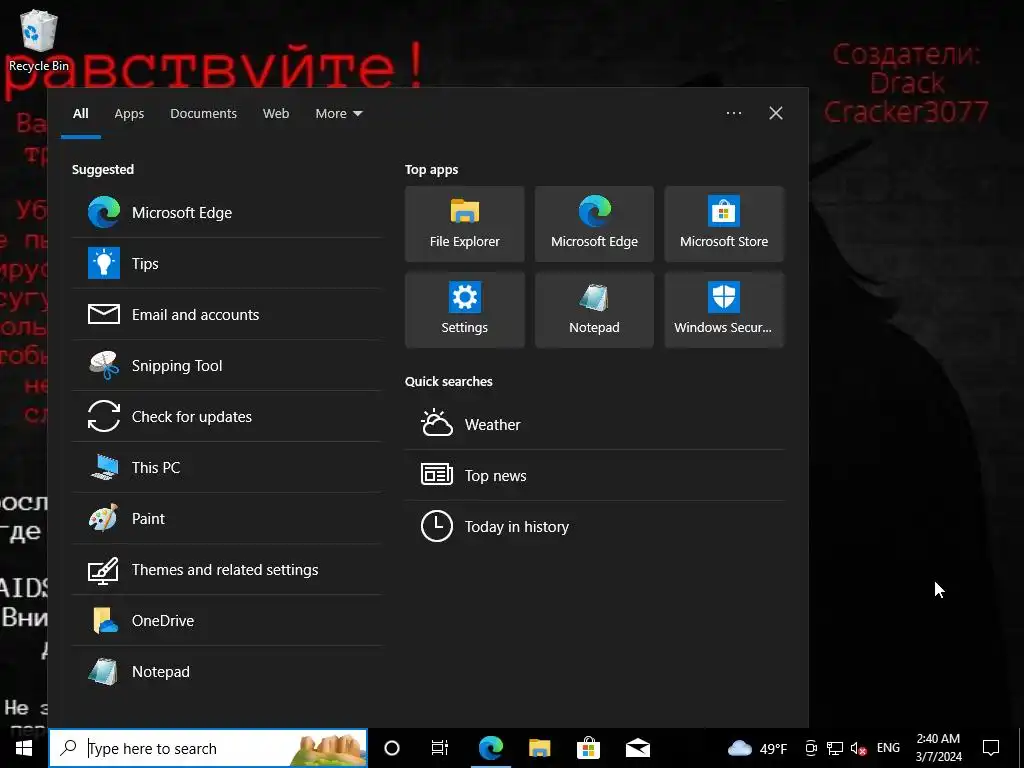Screen dimensions: 1024x768
Task: Click the Type here to search box
Action: click(x=208, y=748)
